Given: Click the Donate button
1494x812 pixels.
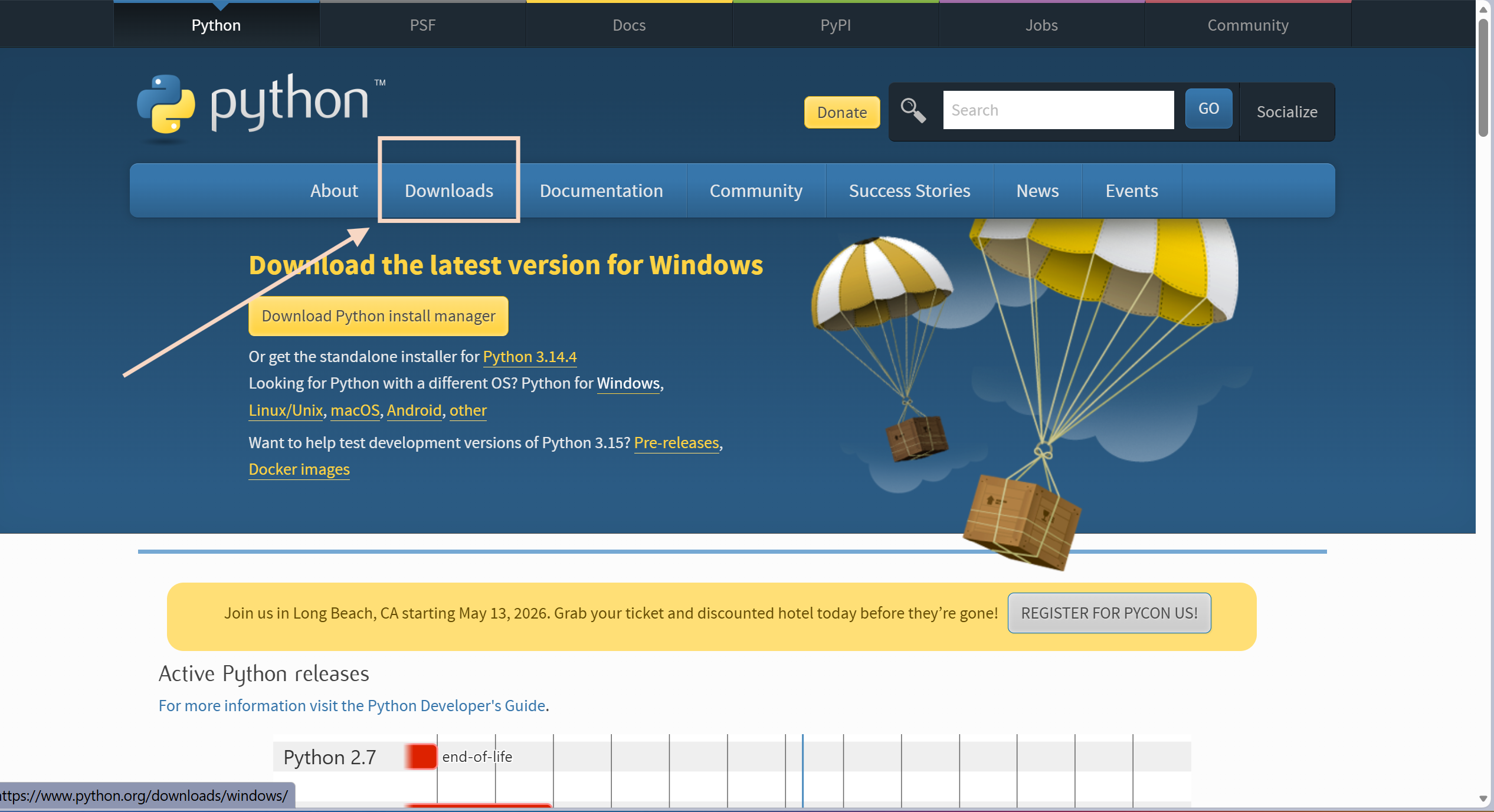Looking at the screenshot, I should tap(842, 112).
